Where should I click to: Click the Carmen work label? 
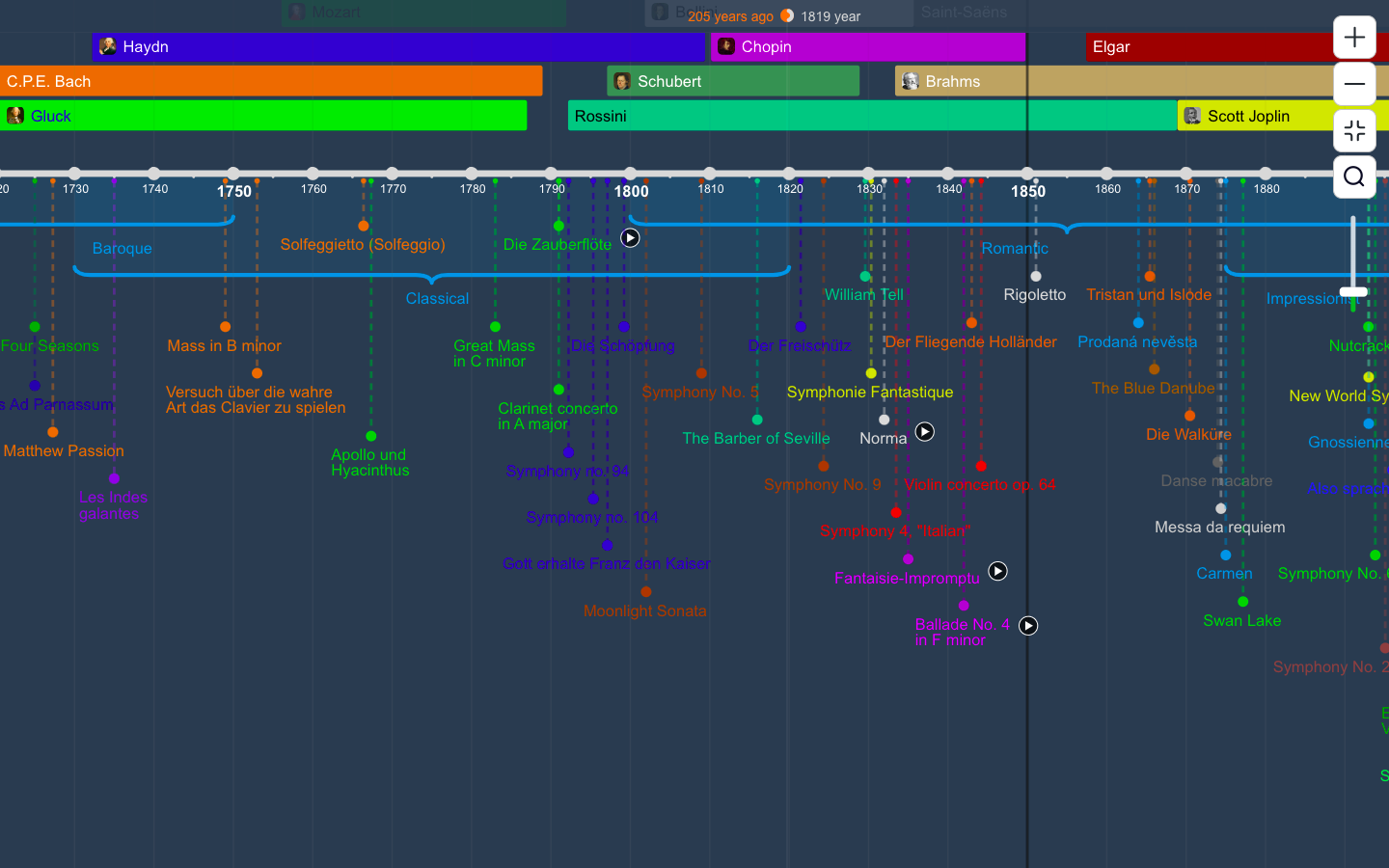[x=1224, y=573]
